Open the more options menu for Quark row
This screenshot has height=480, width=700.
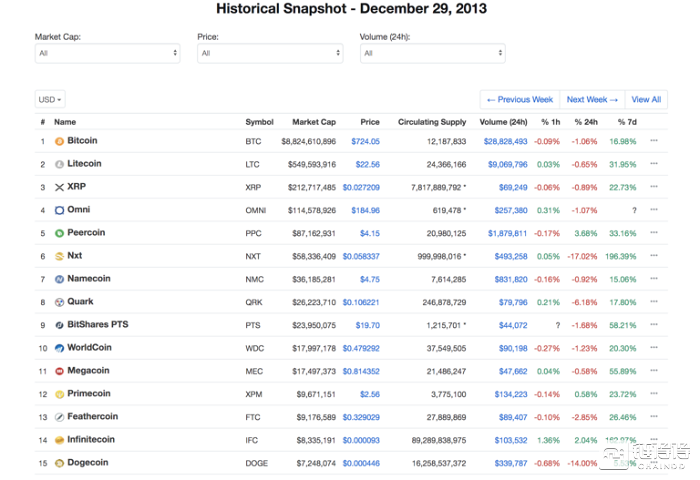(654, 301)
